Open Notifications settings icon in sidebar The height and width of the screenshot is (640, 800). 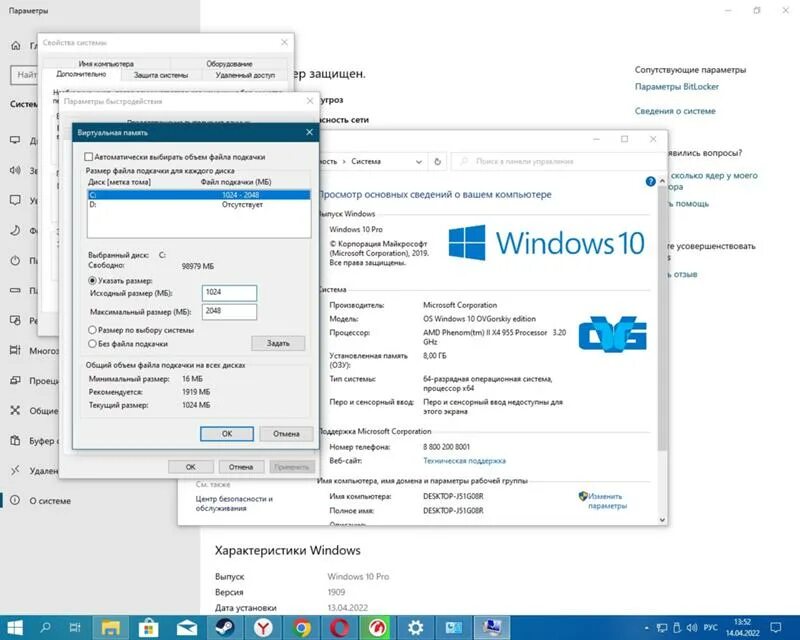pos(15,200)
